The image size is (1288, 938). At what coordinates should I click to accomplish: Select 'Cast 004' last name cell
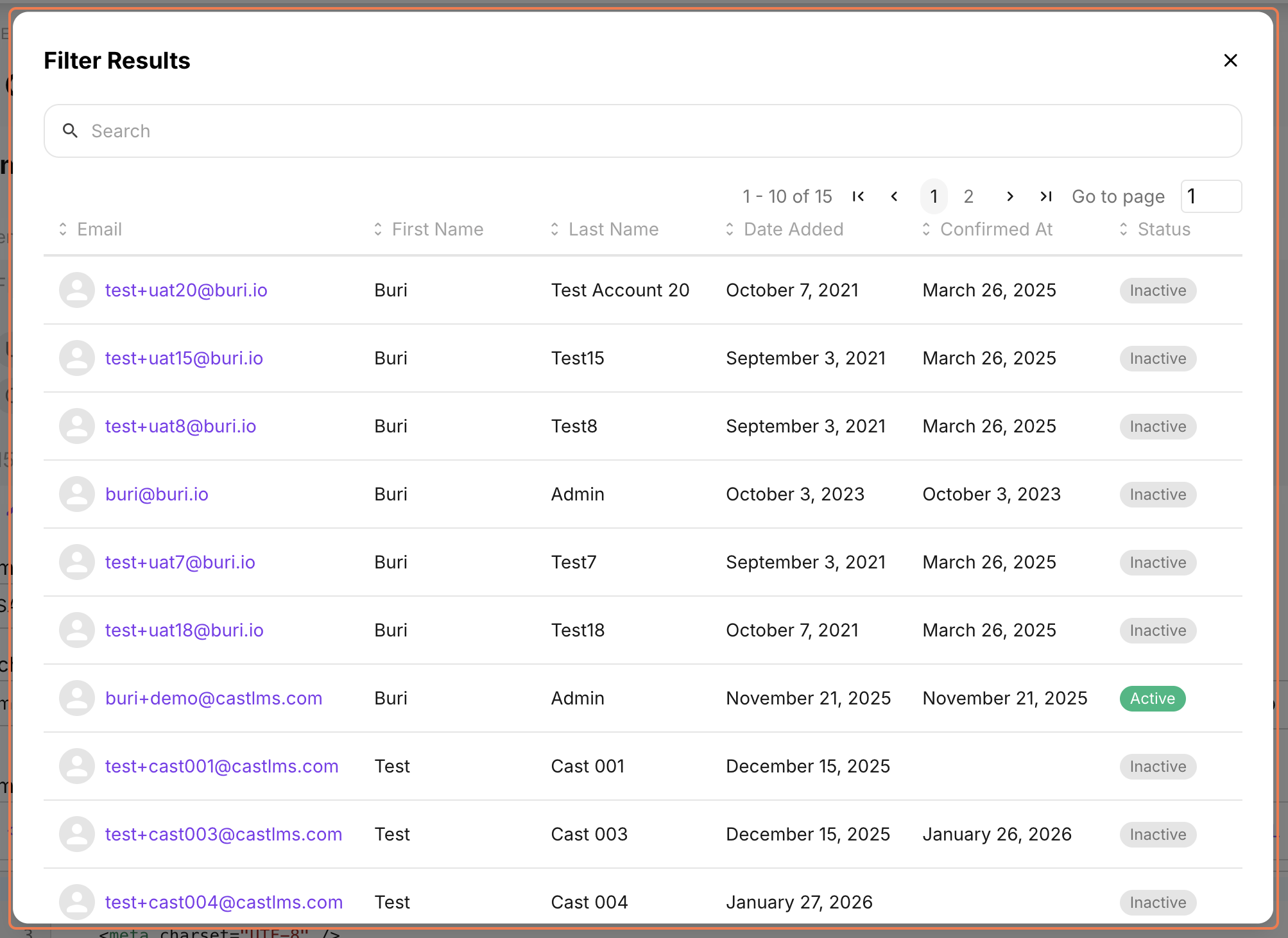click(x=589, y=902)
